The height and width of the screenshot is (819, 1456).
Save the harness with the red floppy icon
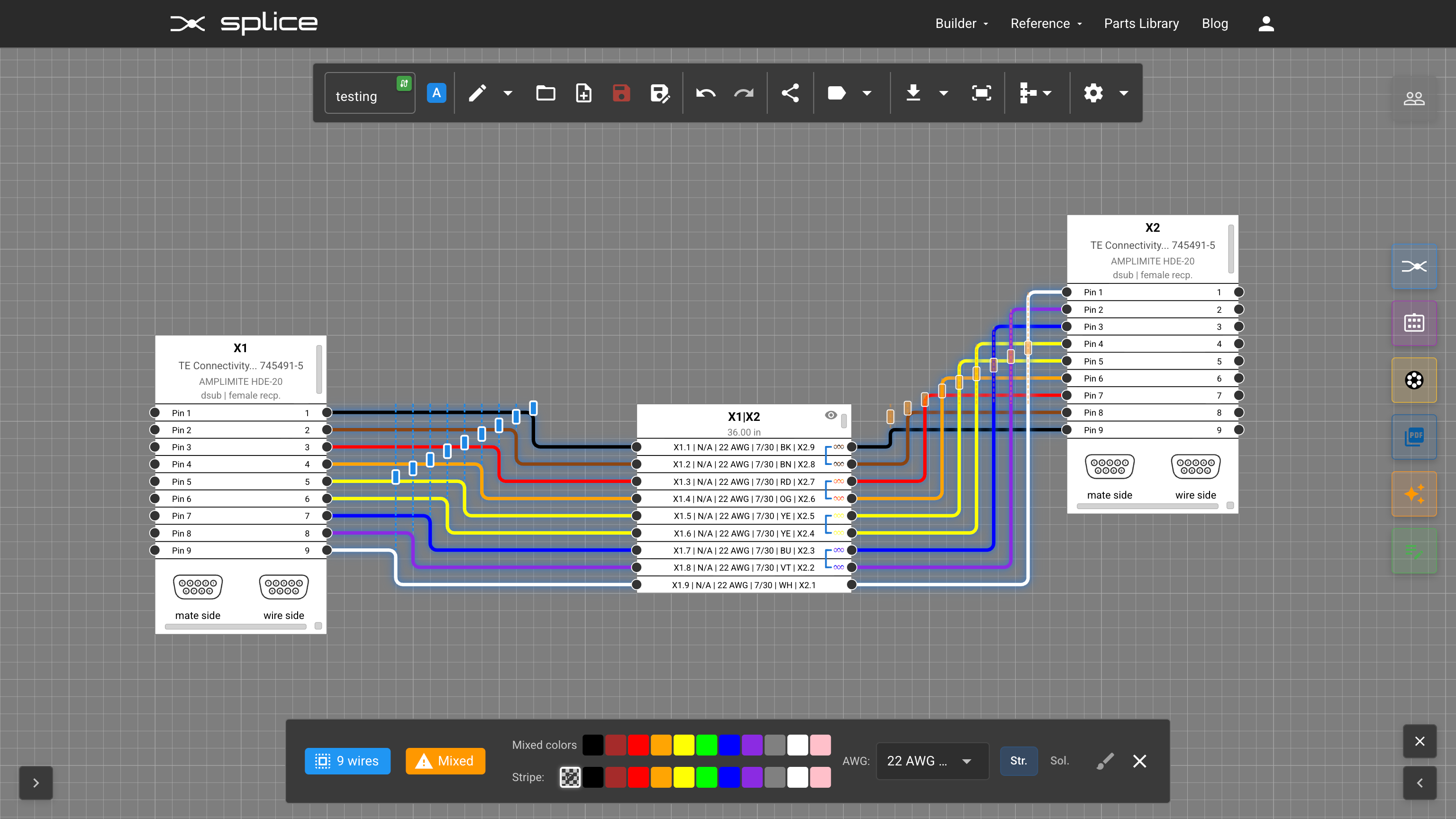(621, 93)
